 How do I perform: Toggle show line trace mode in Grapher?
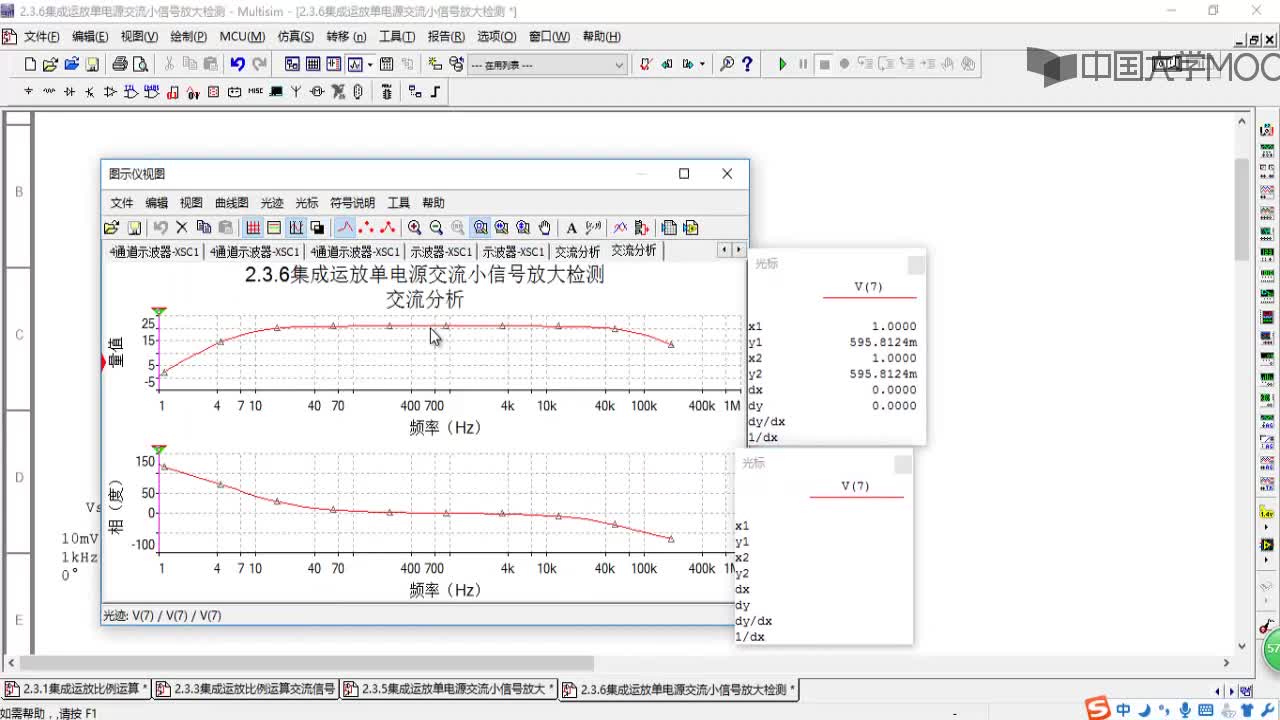point(346,228)
